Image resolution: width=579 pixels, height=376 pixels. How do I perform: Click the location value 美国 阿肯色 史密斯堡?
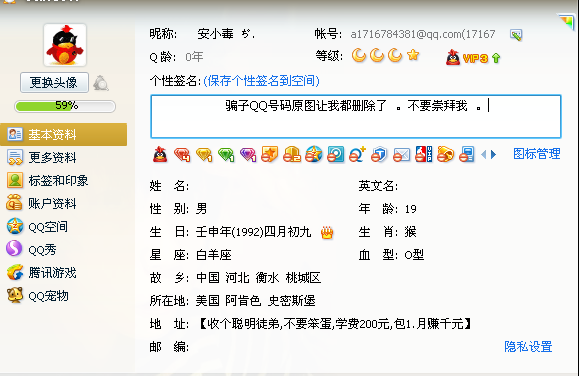tap(256, 301)
